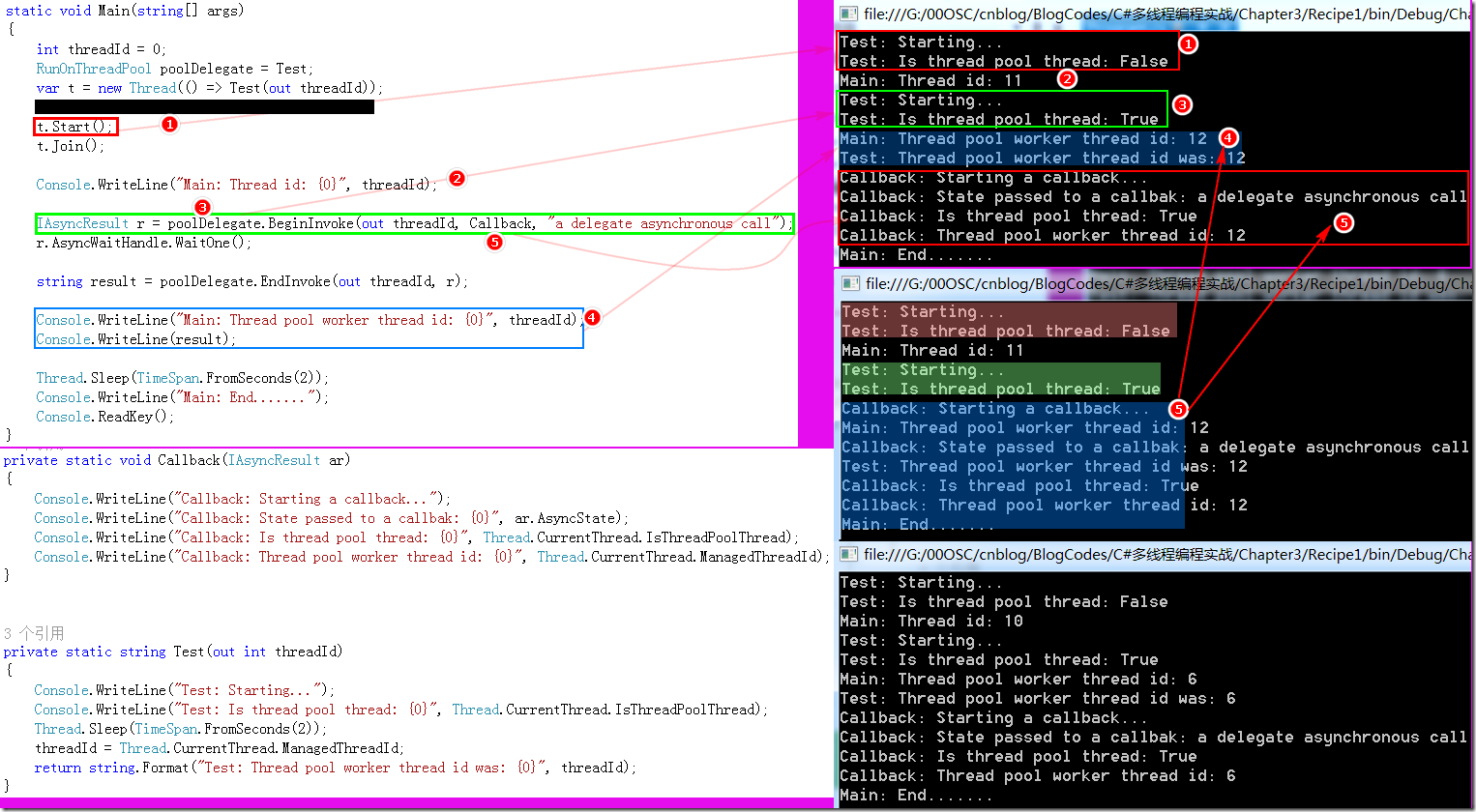Click 'Test: Thread pool worker thread id was: 12' top console

[x=1043, y=159]
